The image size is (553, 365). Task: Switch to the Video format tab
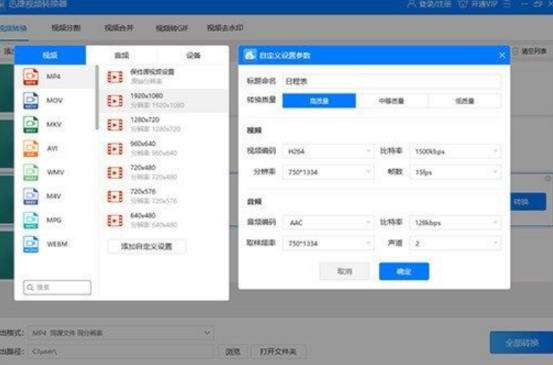[x=50, y=55]
